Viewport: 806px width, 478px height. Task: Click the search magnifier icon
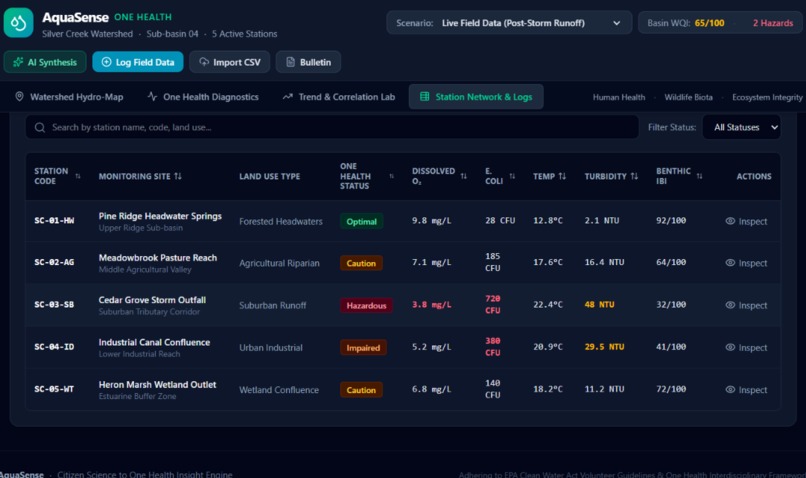[40, 127]
